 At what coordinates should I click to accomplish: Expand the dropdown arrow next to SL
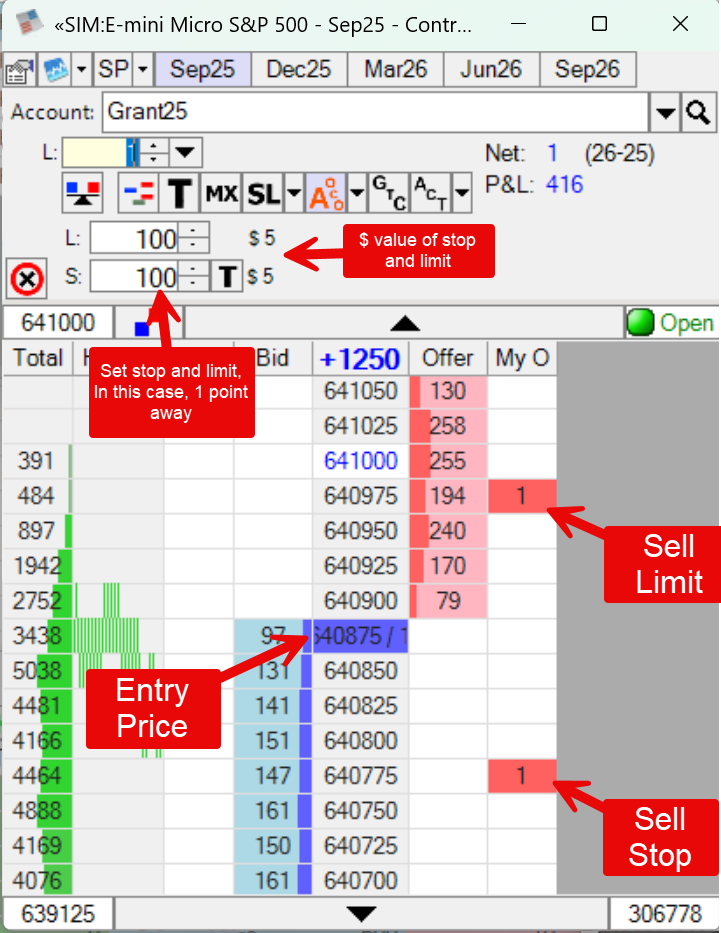293,192
